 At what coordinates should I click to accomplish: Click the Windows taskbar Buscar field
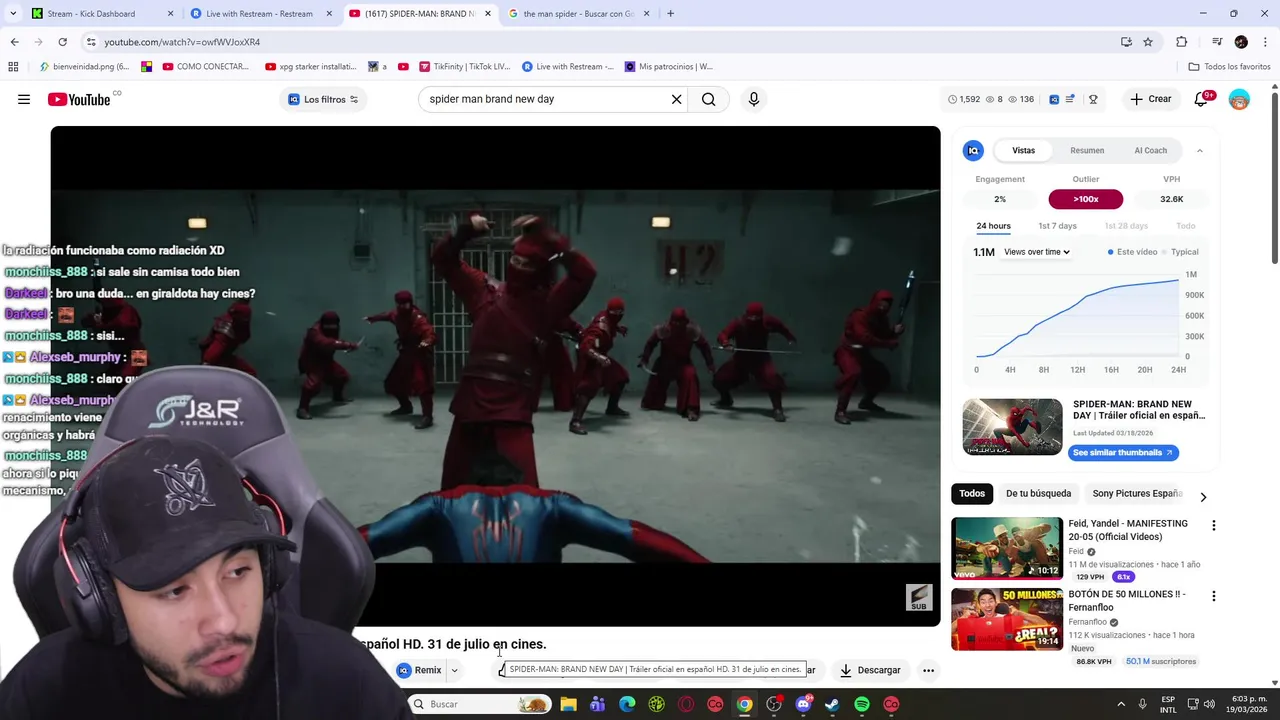(x=480, y=704)
